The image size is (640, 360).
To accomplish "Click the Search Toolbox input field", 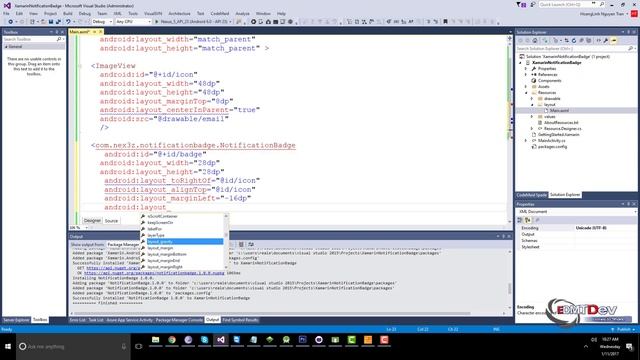I will tap(29, 39).
